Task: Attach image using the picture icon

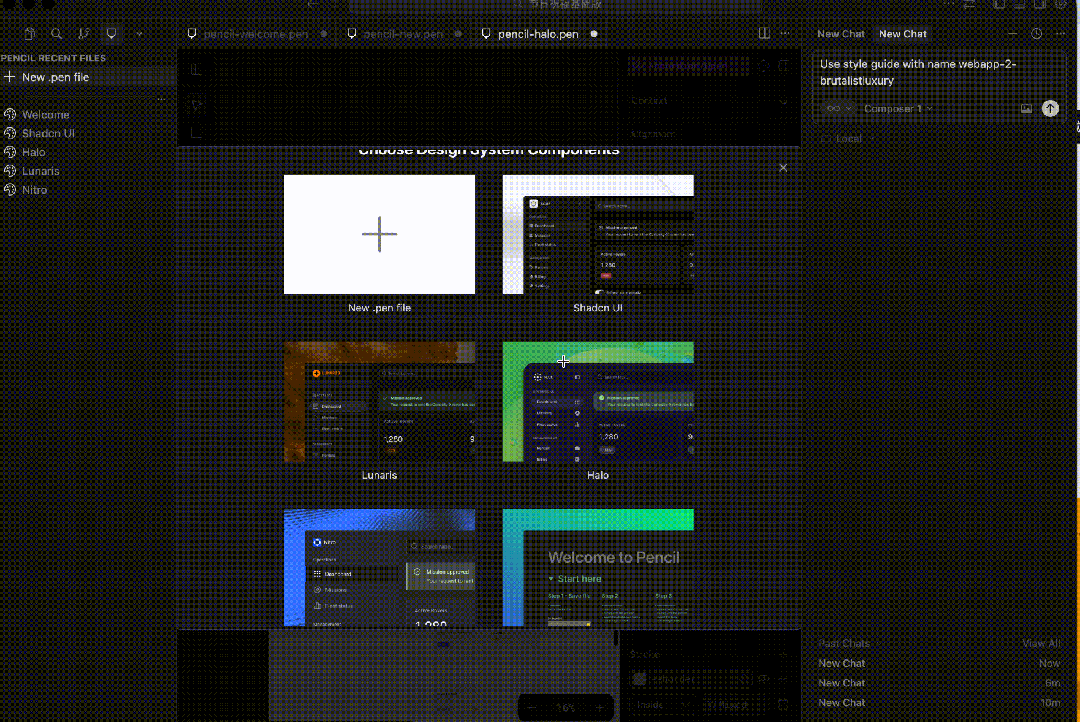Action: [x=1026, y=108]
